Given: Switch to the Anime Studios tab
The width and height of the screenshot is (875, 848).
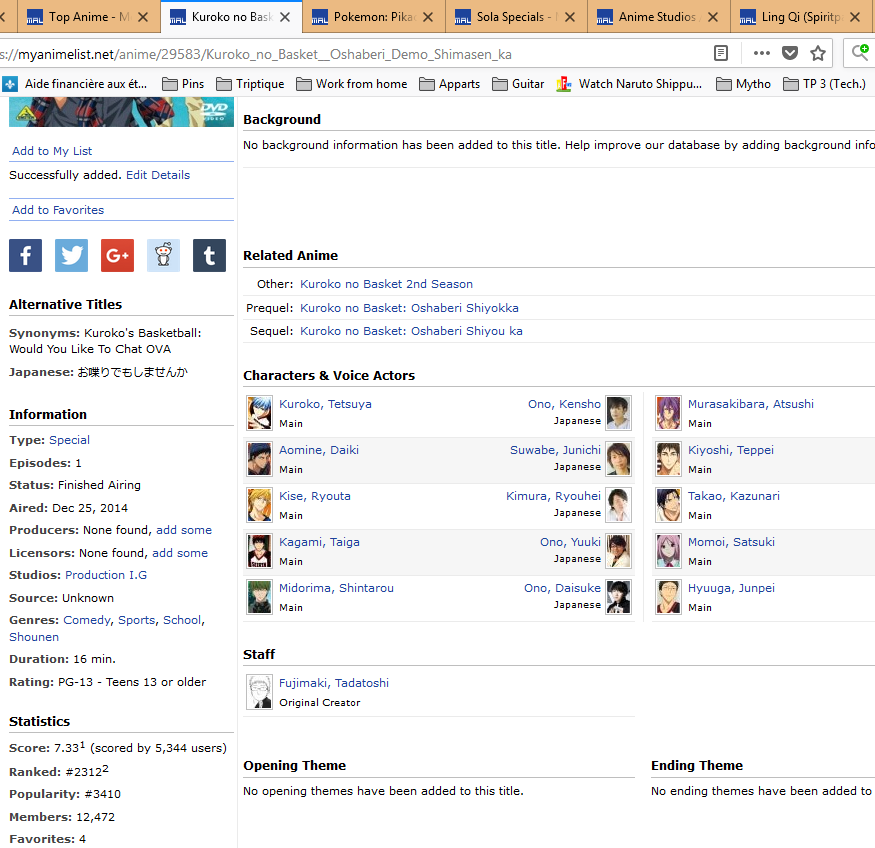Looking at the screenshot, I should click(x=657, y=17).
